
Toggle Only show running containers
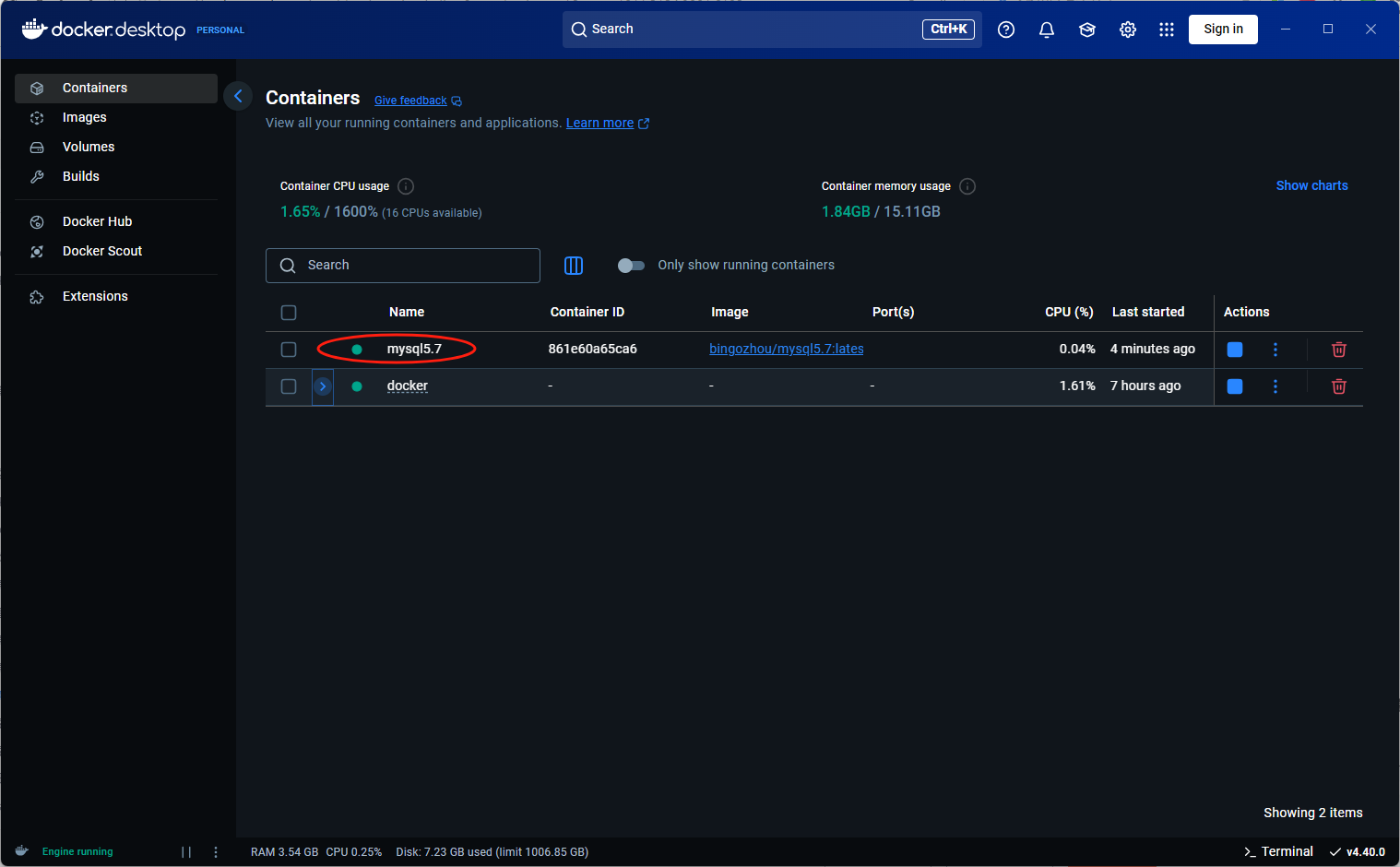pyautogui.click(x=631, y=266)
